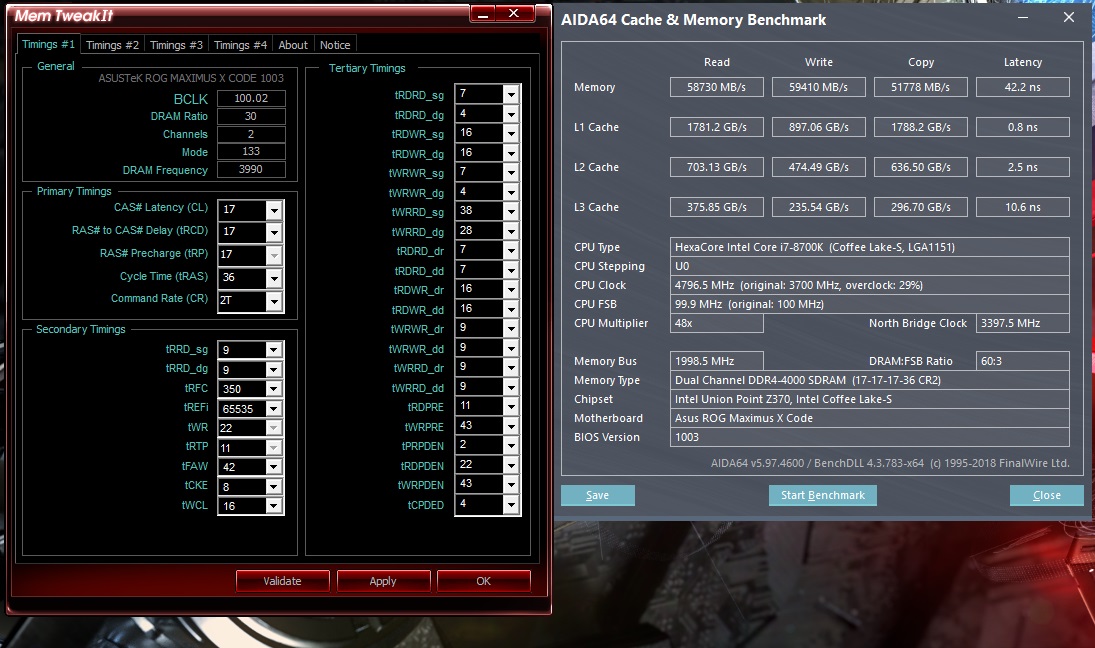Click BIOS Version value 1003
Screen dimensions: 1095x648
[869, 437]
